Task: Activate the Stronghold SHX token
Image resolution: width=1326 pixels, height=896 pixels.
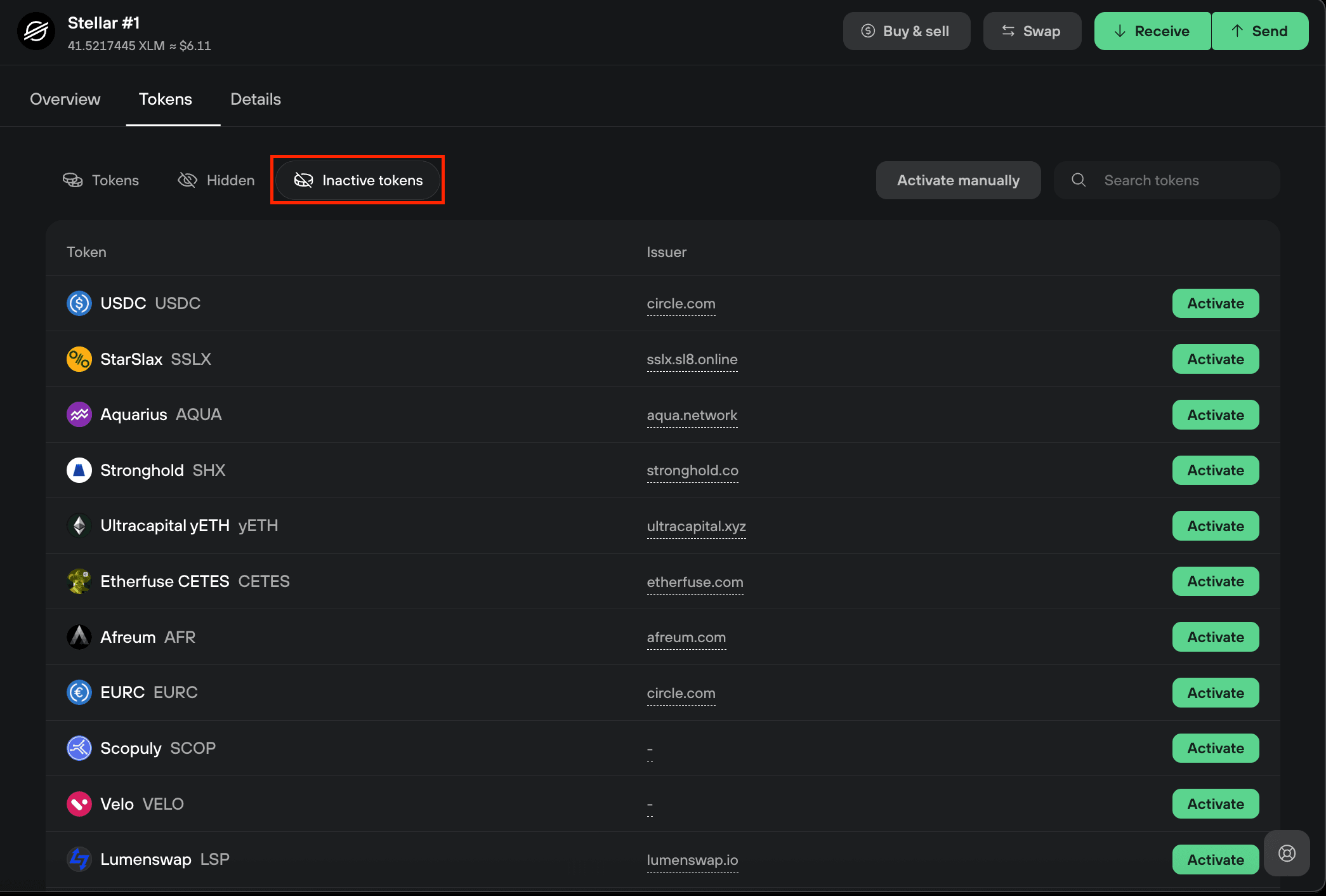Action: pos(1216,470)
